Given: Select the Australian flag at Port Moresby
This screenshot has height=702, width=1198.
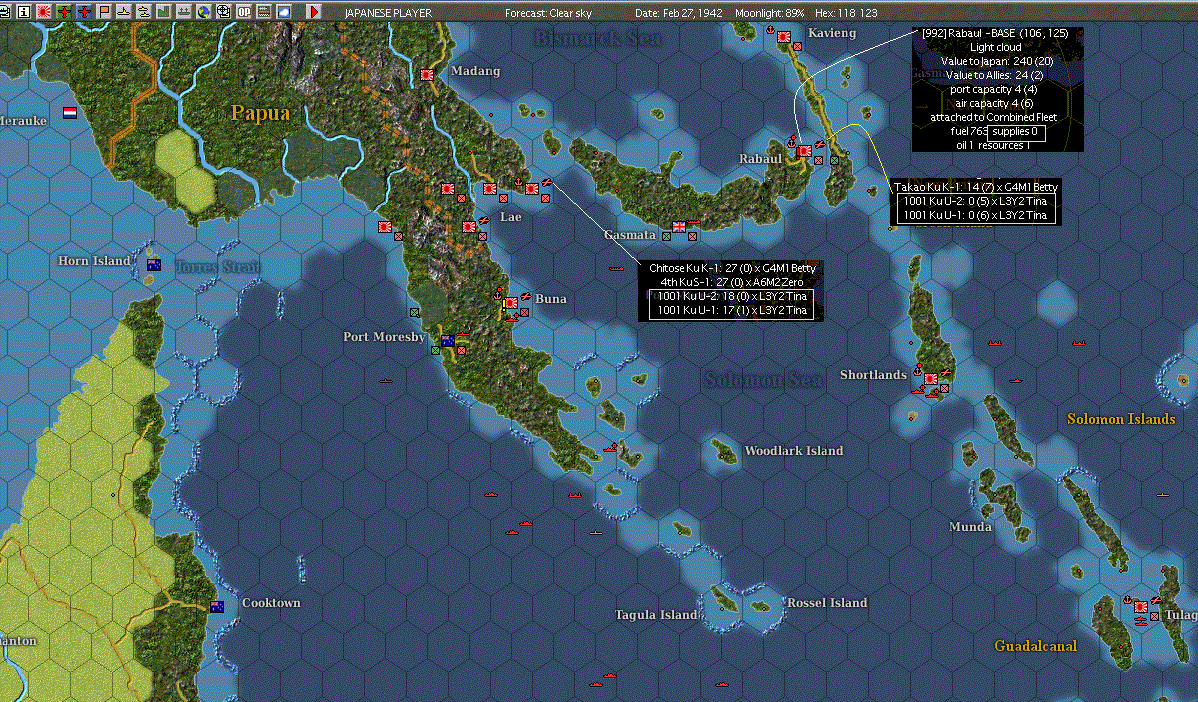Looking at the screenshot, I should [x=448, y=341].
